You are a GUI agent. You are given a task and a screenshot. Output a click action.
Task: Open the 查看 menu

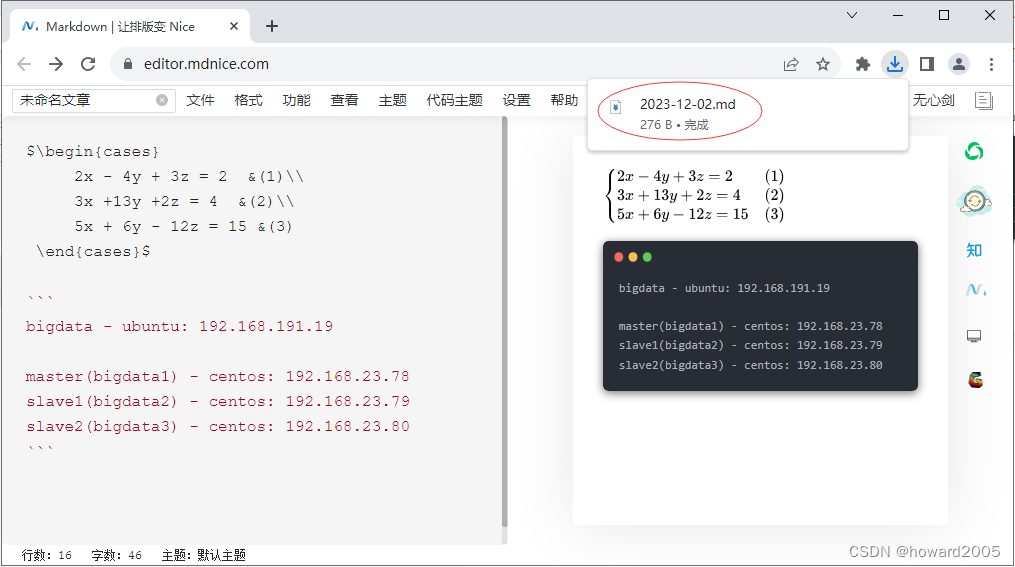pyautogui.click(x=344, y=100)
